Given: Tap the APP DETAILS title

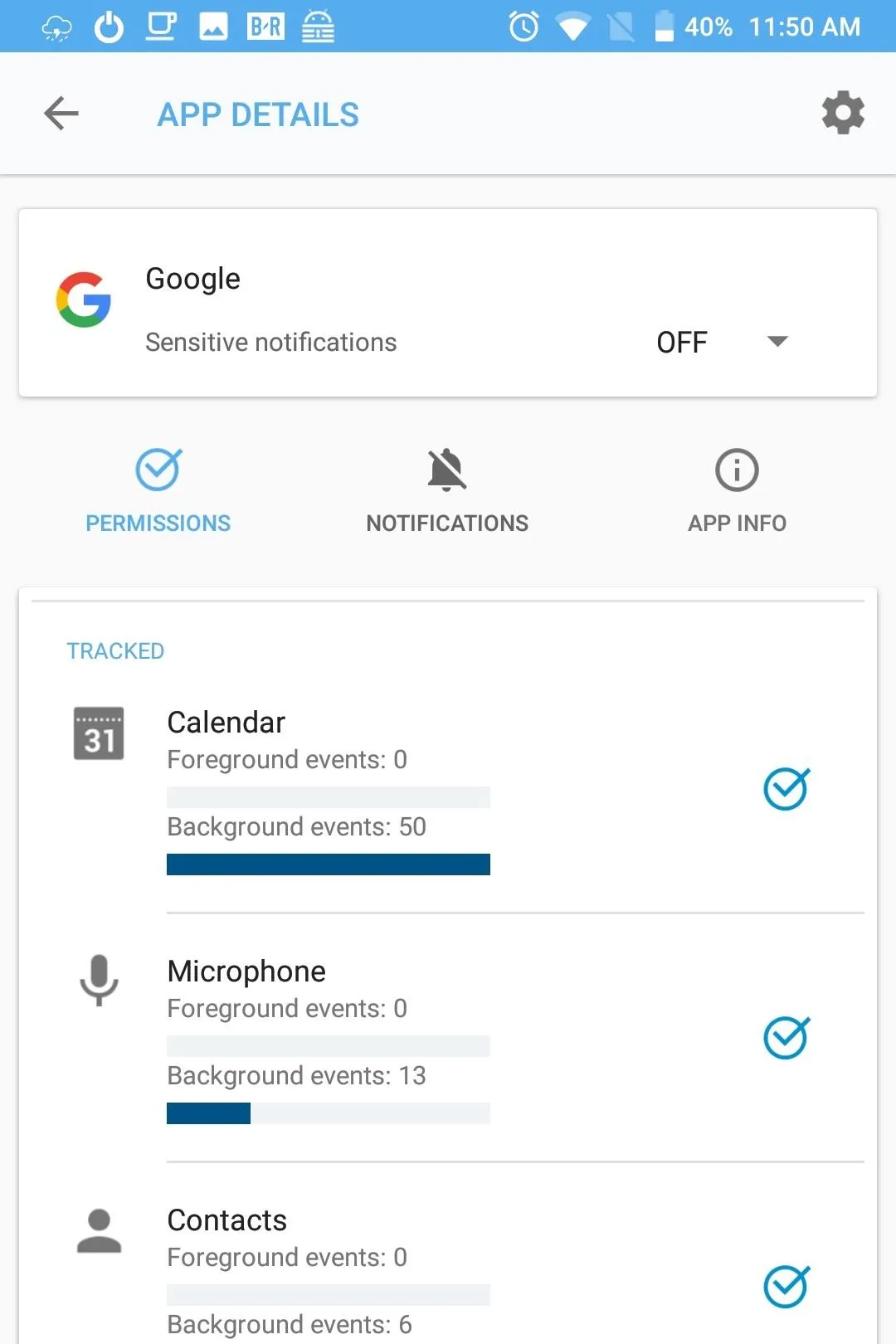Looking at the screenshot, I should [258, 114].
